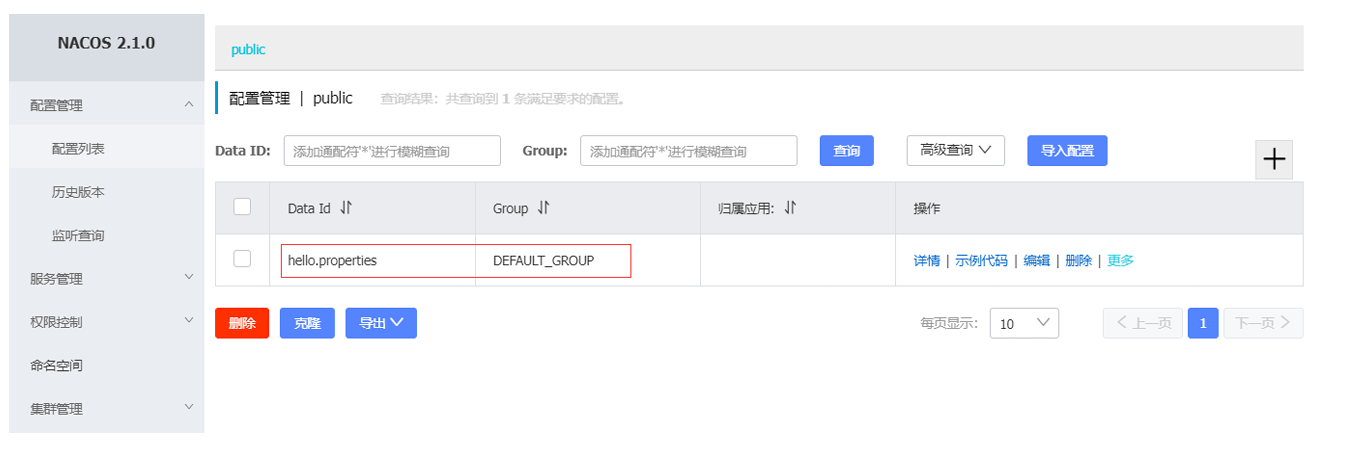Screen dimensions: 1346x454
Task: Open 历史版本 in the sidebar
Action: (x=78, y=191)
